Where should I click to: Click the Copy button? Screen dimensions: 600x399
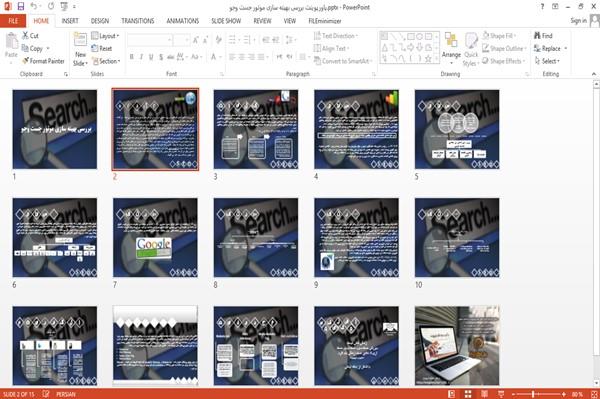point(32,48)
